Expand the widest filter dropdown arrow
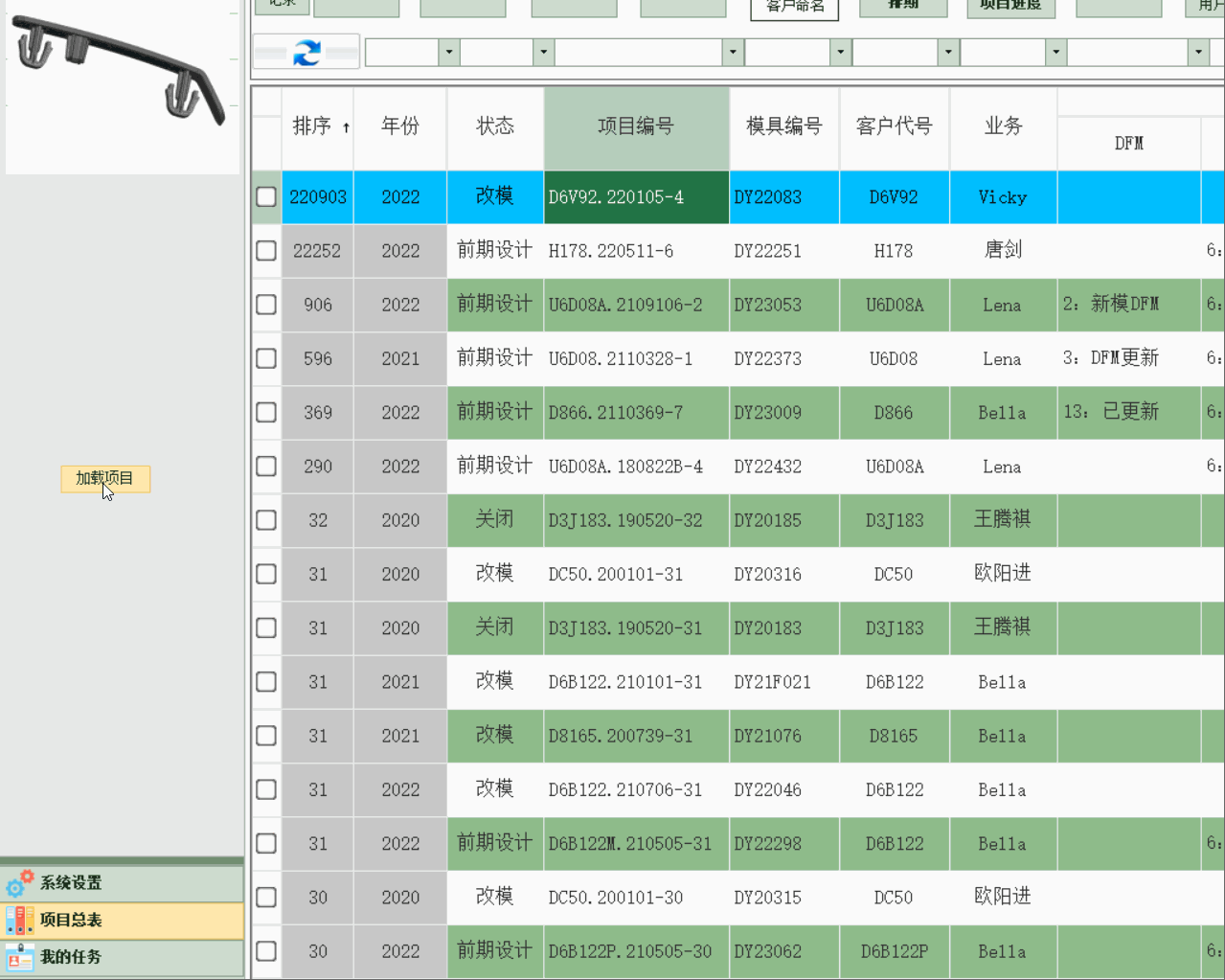 733,52
